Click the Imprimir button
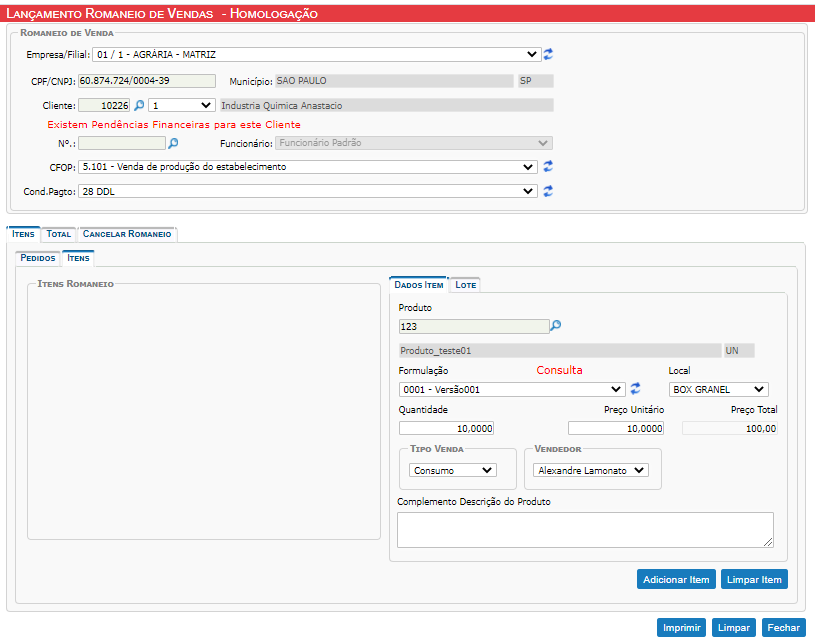815x642 pixels. tap(681, 627)
